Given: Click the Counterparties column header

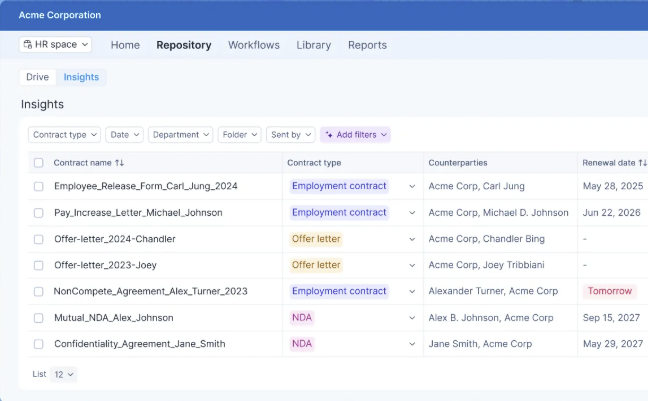Looking at the screenshot, I should pyautogui.click(x=458, y=163).
